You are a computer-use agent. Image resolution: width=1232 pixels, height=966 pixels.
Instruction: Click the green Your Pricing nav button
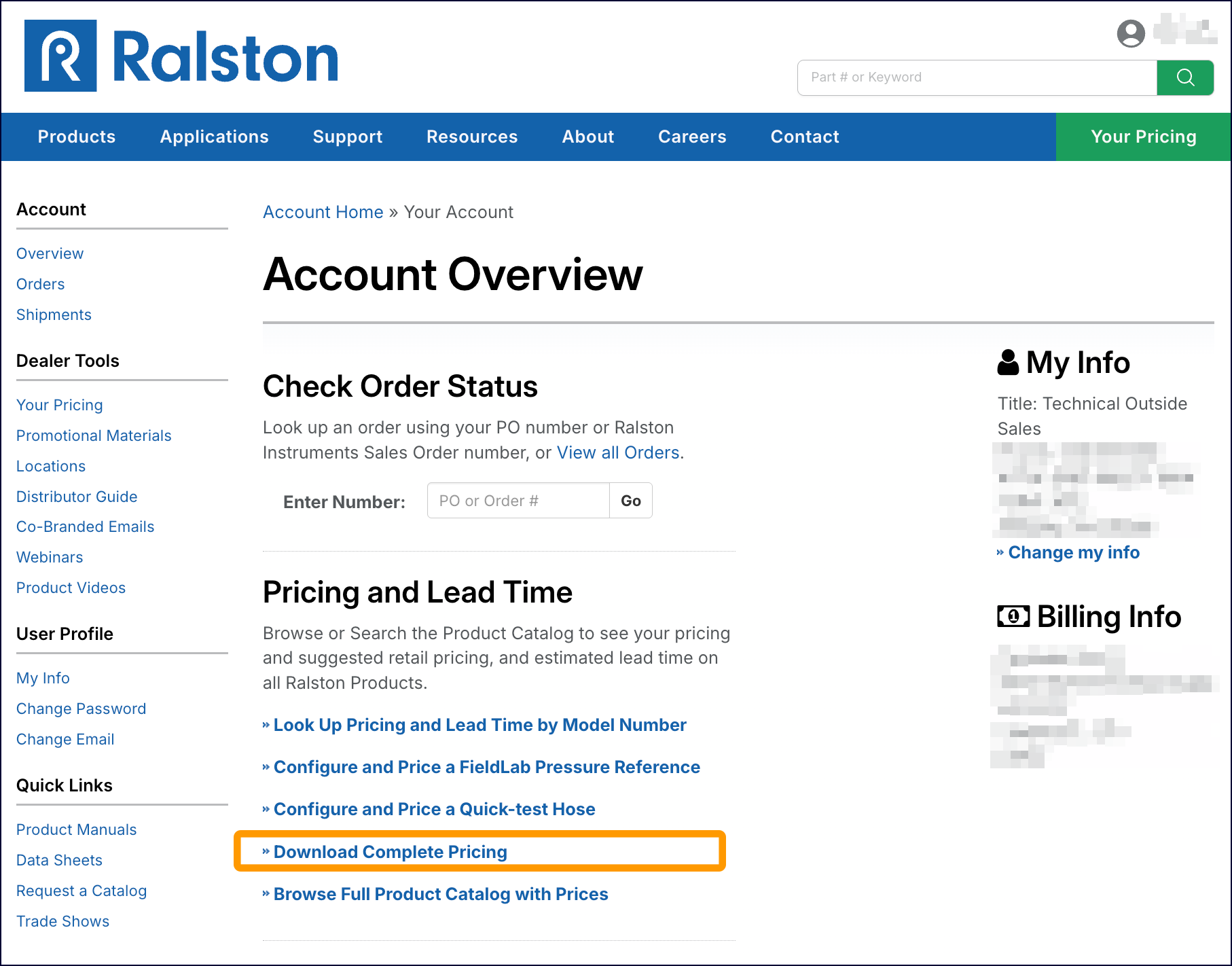(x=1144, y=137)
